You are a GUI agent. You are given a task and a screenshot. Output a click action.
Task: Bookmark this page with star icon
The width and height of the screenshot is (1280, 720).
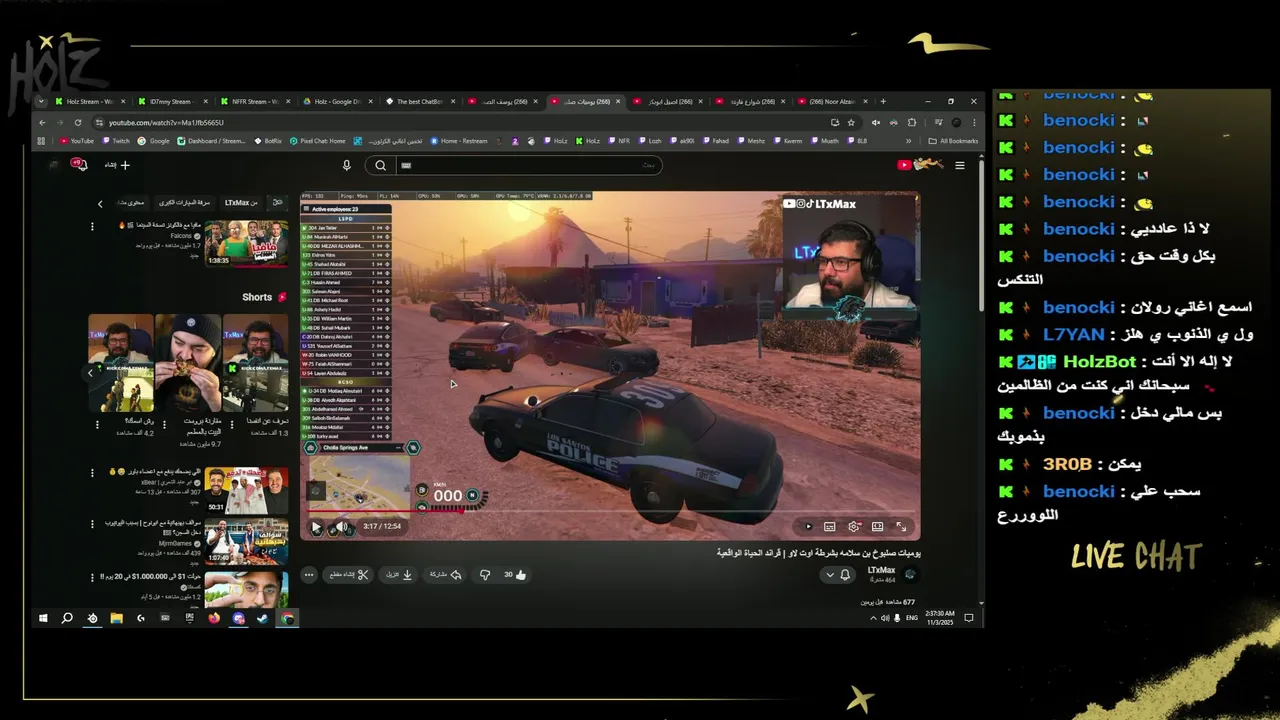tap(851, 122)
